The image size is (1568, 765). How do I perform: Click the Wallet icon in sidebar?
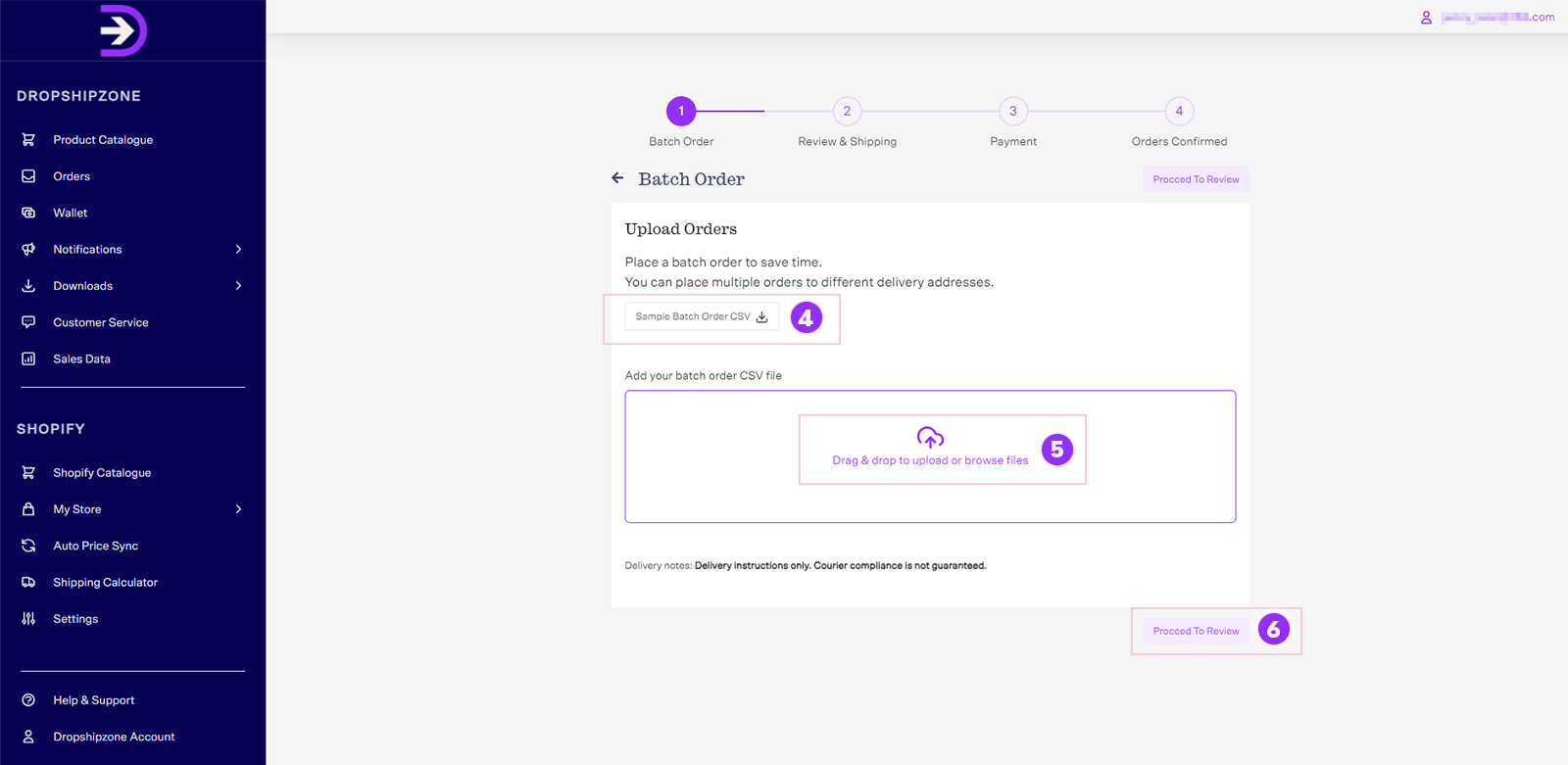pos(28,213)
